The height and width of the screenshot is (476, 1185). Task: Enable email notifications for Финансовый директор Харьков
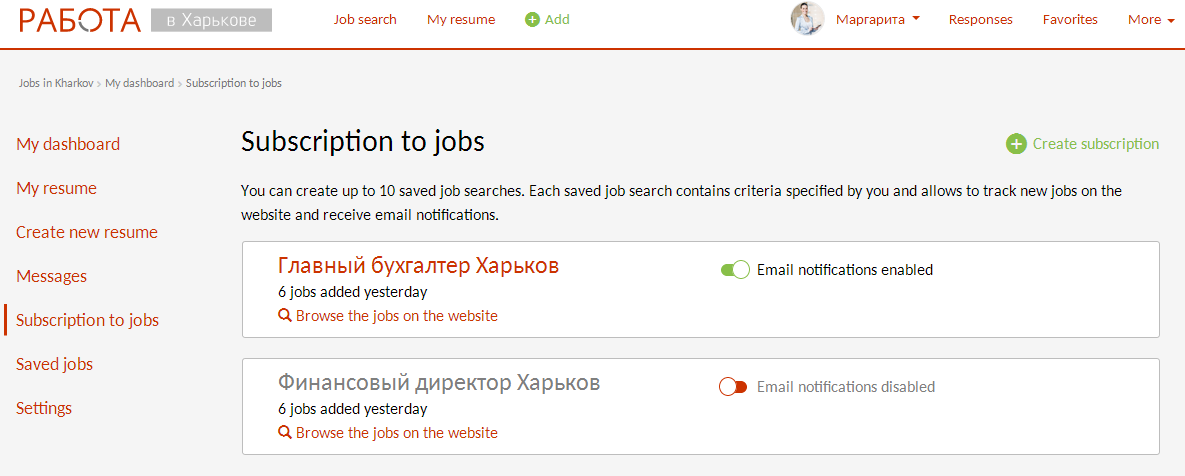(x=734, y=387)
